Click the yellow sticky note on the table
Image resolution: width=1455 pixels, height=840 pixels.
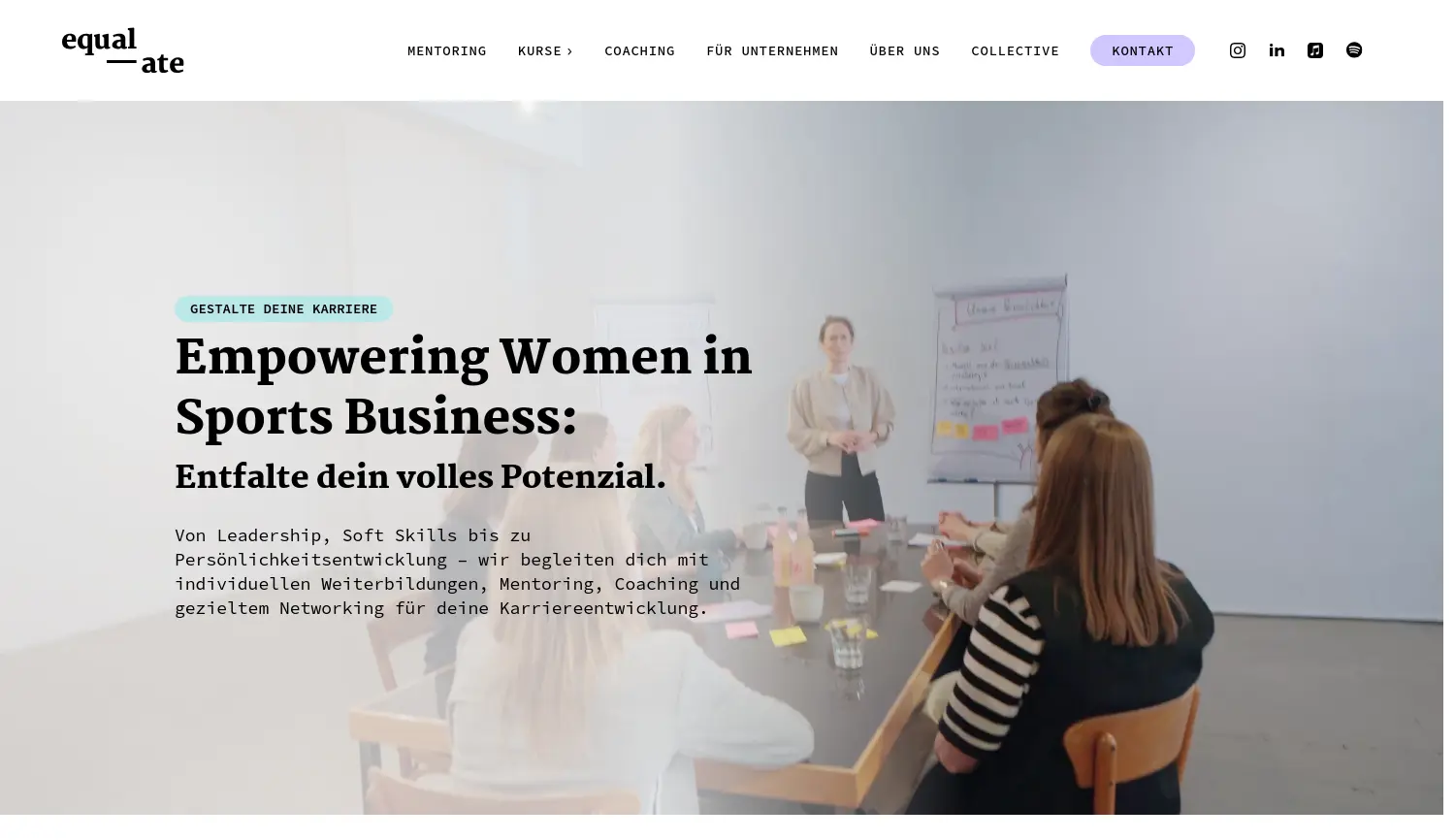788,636
